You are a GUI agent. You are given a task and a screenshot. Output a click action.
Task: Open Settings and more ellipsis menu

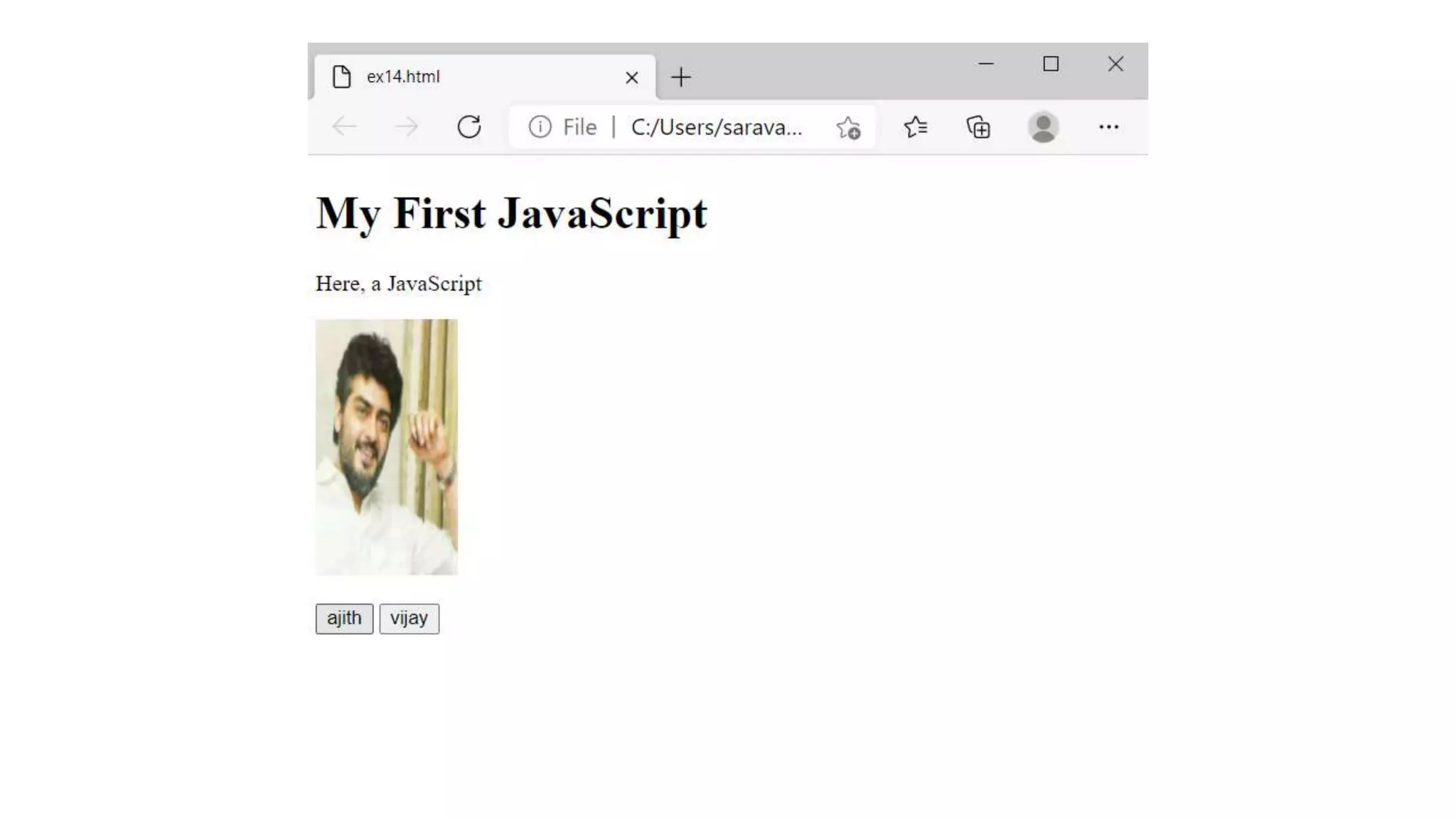[x=1108, y=127]
